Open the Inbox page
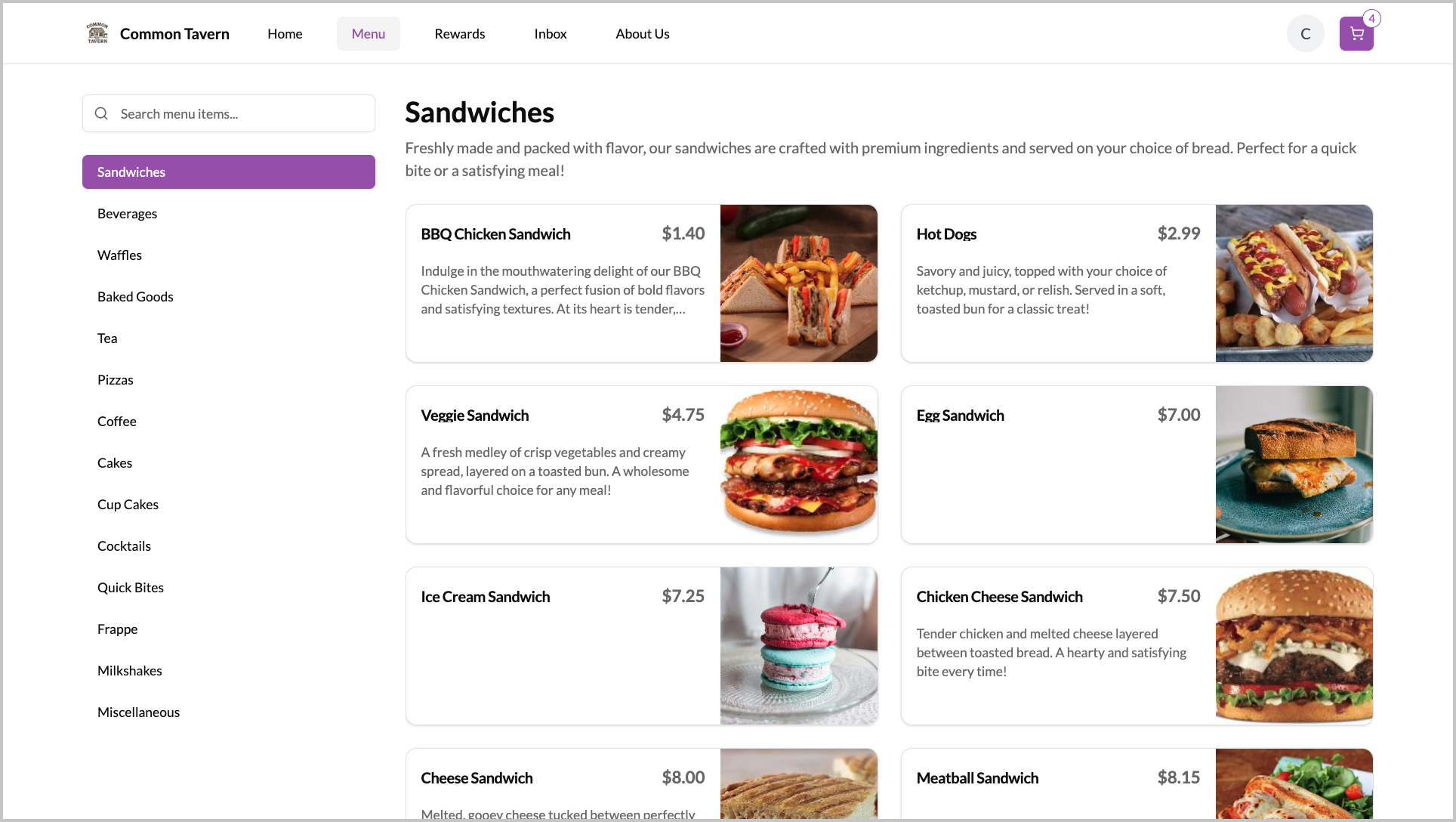1456x822 pixels. pos(550,34)
